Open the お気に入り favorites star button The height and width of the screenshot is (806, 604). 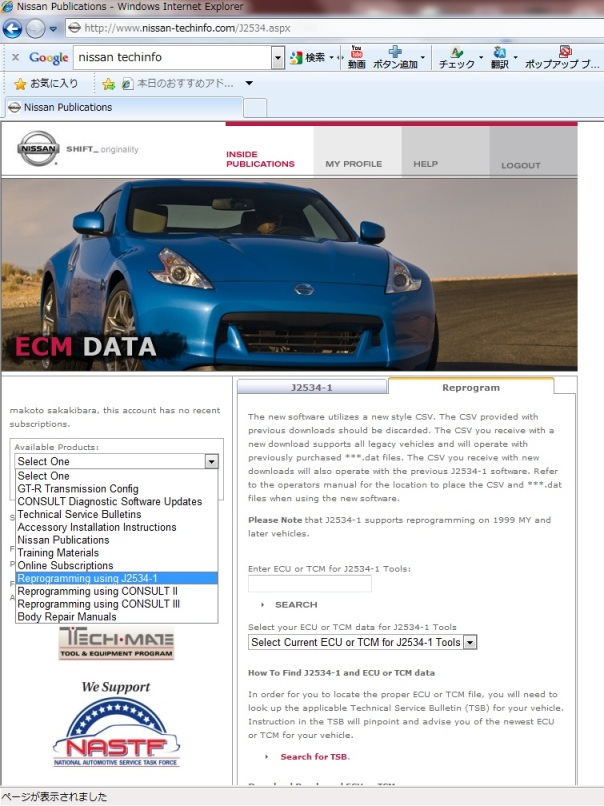coord(46,83)
